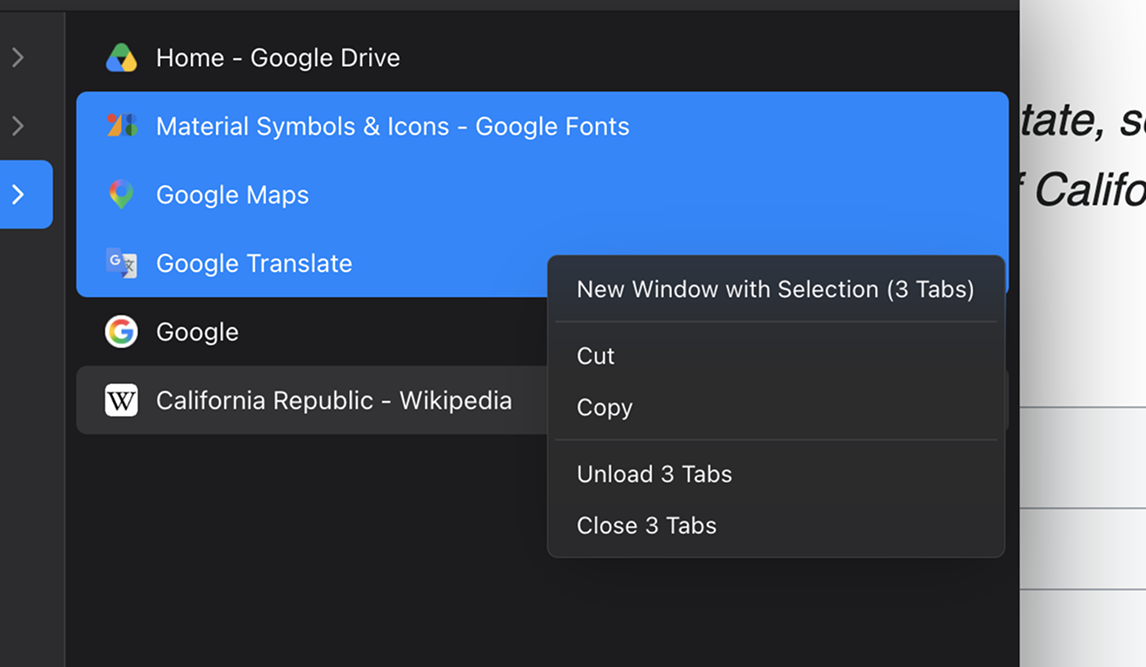Click the Google Translate favicon
Viewport: 1146px width, 667px height.
(121, 263)
